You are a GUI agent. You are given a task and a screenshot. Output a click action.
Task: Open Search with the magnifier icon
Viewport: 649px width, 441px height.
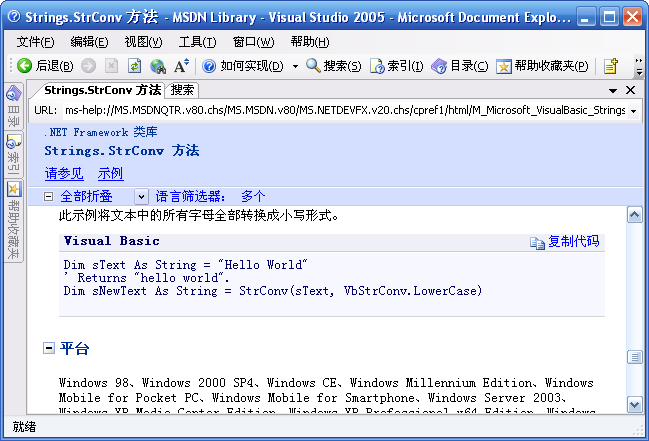313,65
